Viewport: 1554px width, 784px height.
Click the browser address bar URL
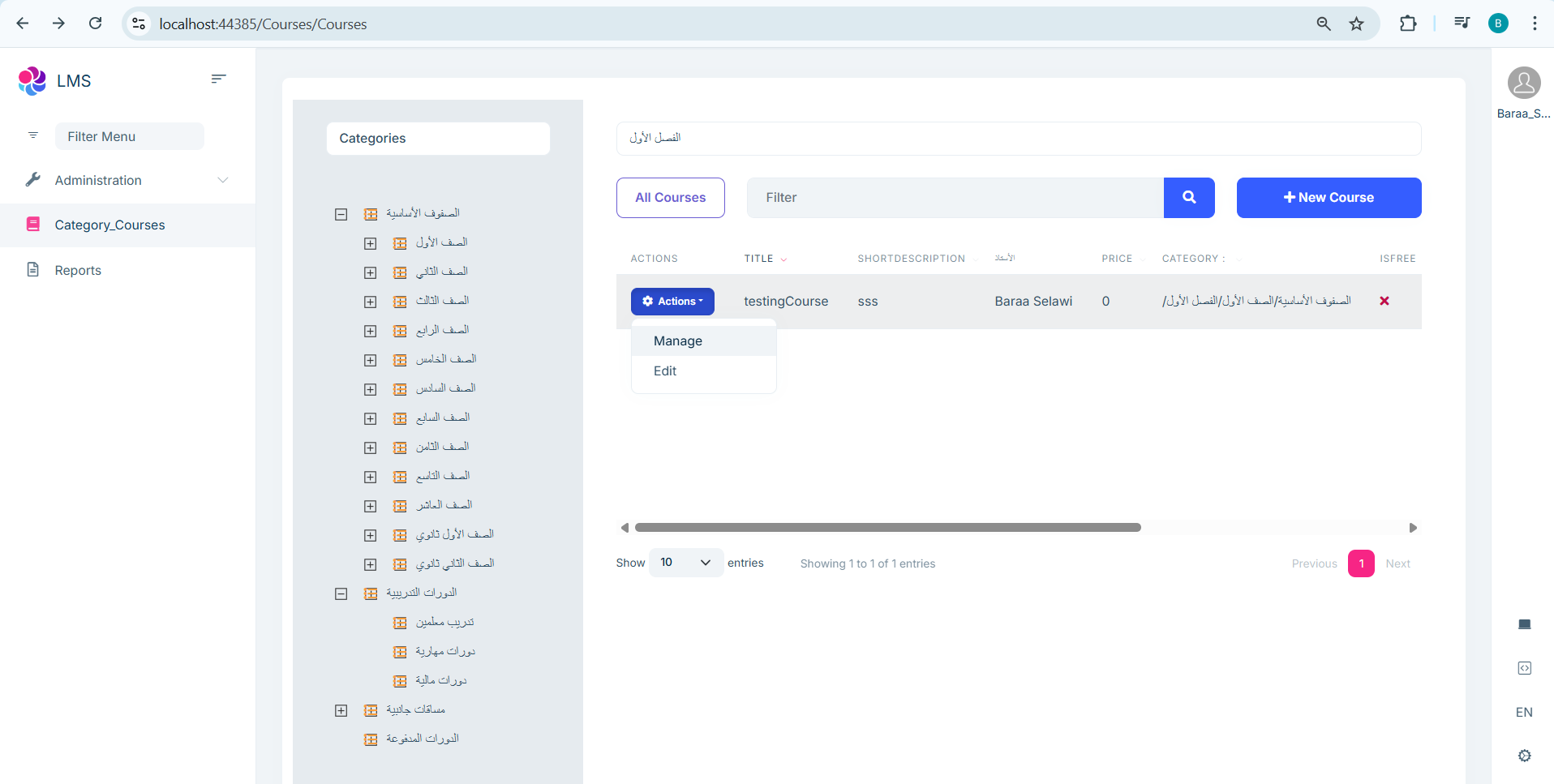pos(263,24)
